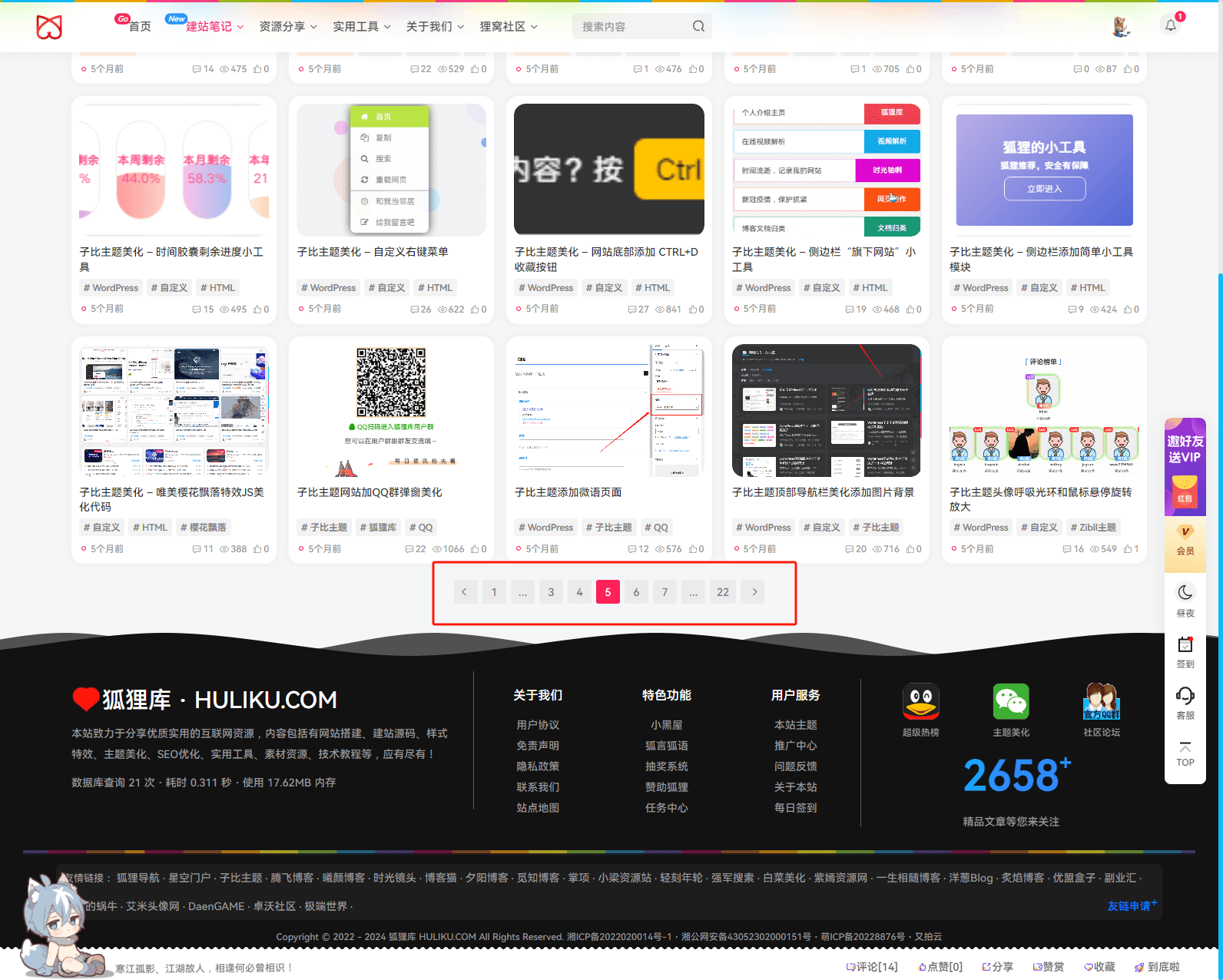1223x980 pixels.
Task: Expand the 实用工具 dropdown menu
Action: (x=362, y=27)
